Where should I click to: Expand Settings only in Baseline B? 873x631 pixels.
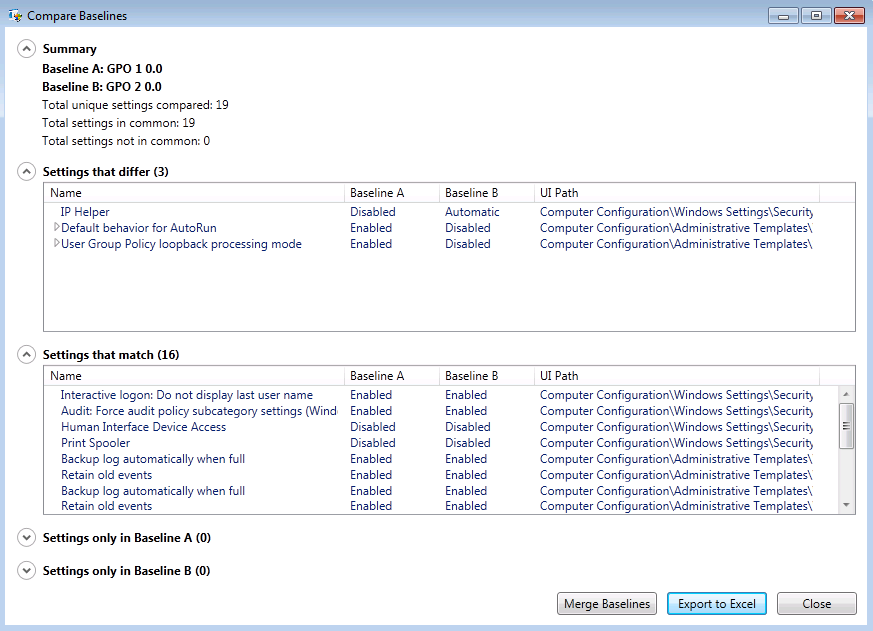pos(26,570)
